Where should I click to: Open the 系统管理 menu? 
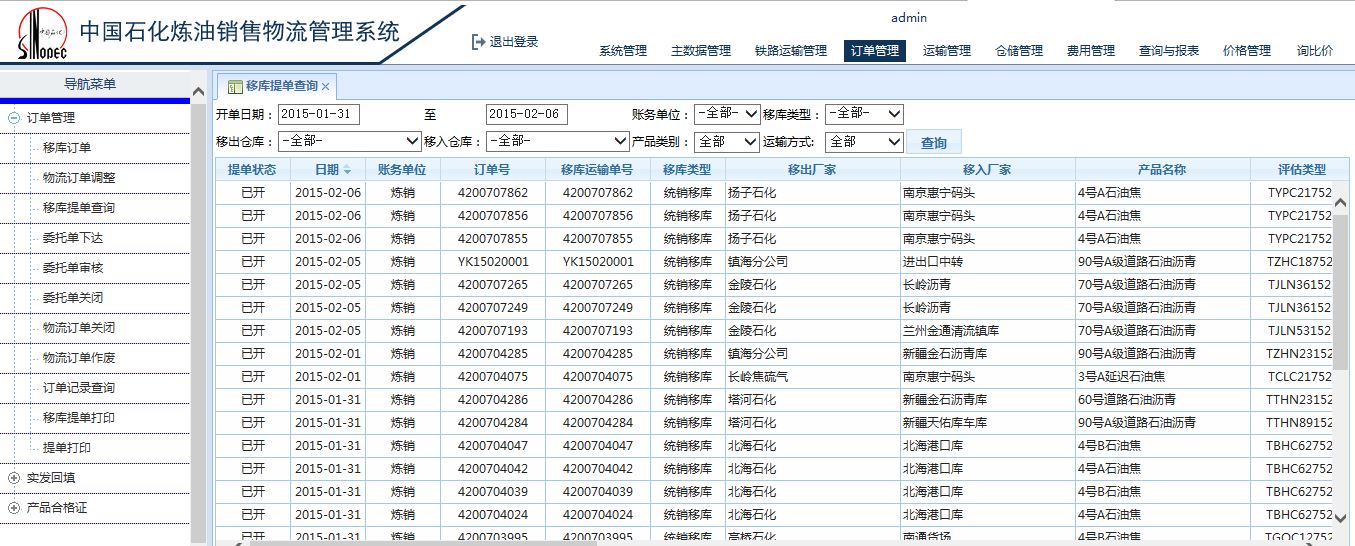623,51
